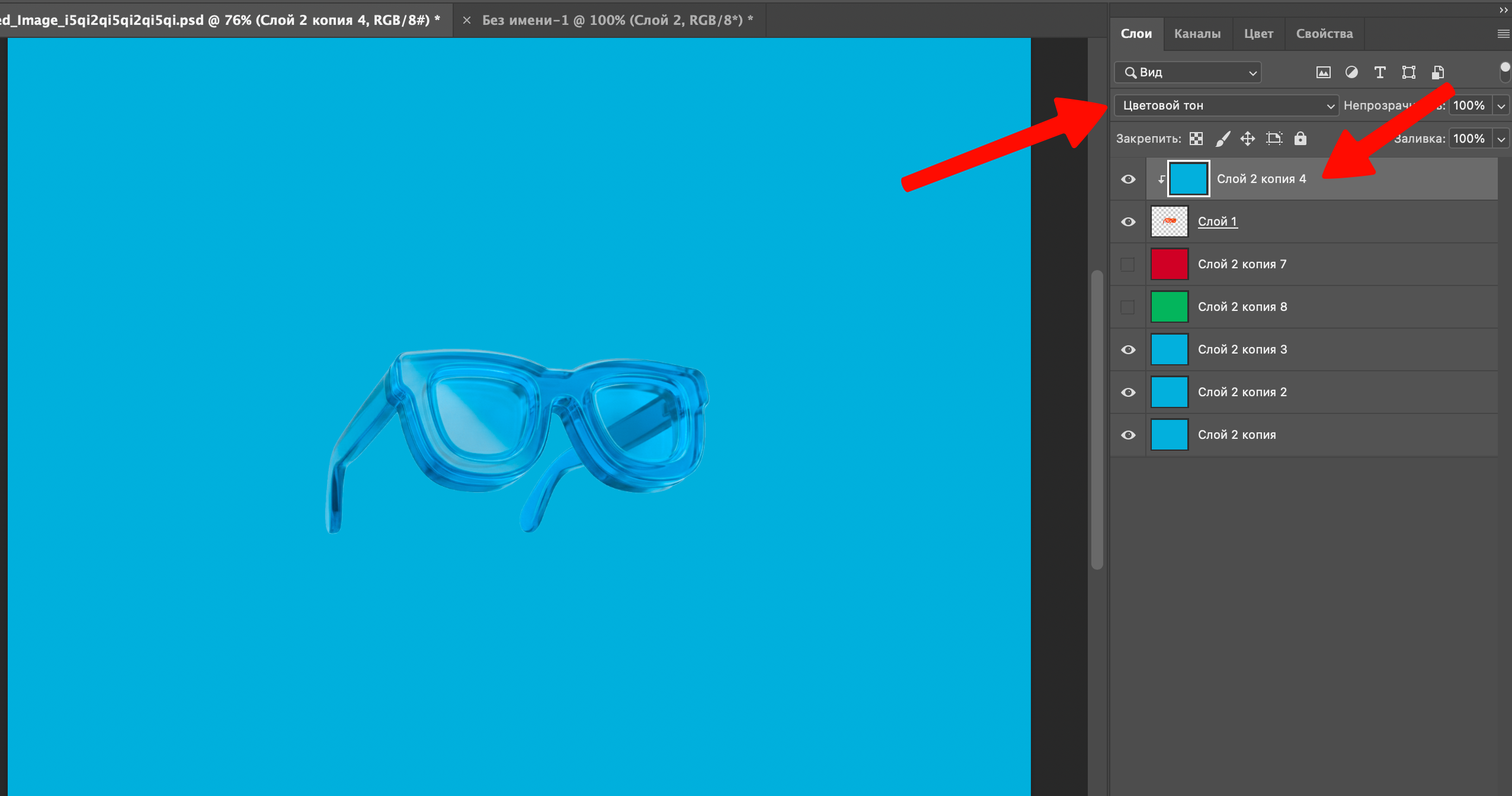Image resolution: width=1512 pixels, height=796 pixels.
Task: Select the filter pixel layers icon
Action: (1324, 72)
